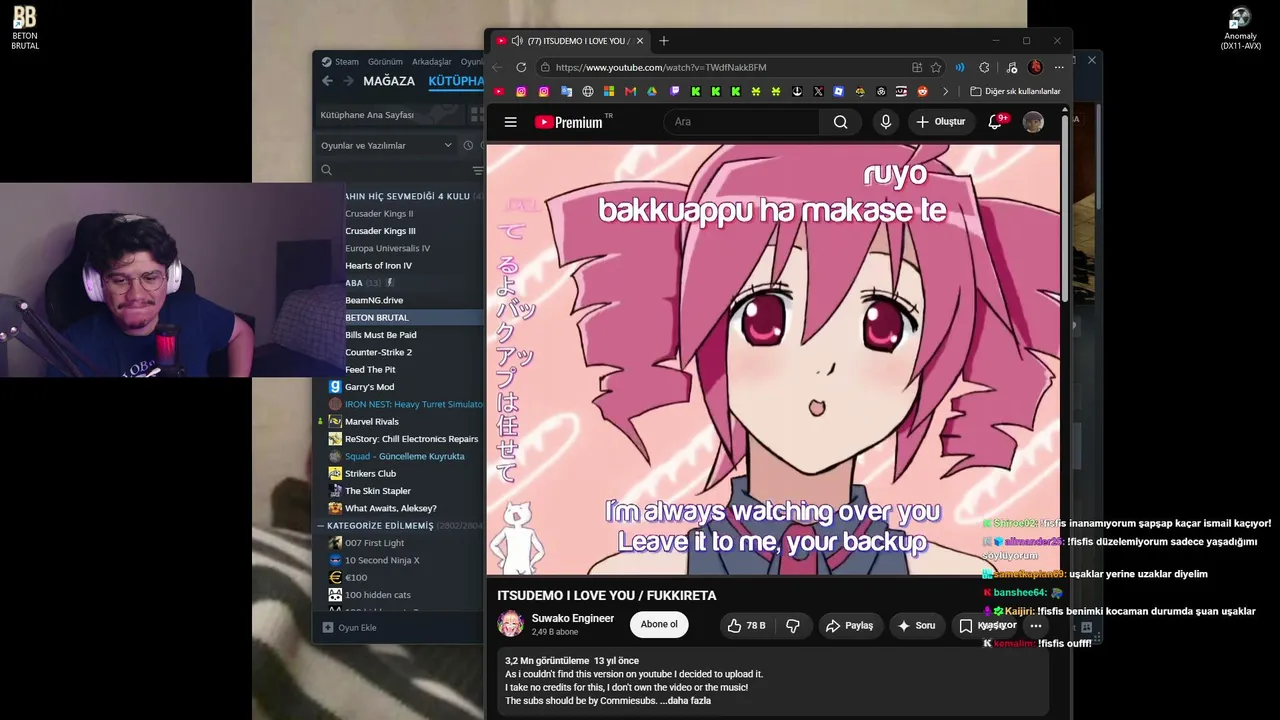Open browser settings three-dot menu
This screenshot has width=1280, height=720.
[1059, 67]
